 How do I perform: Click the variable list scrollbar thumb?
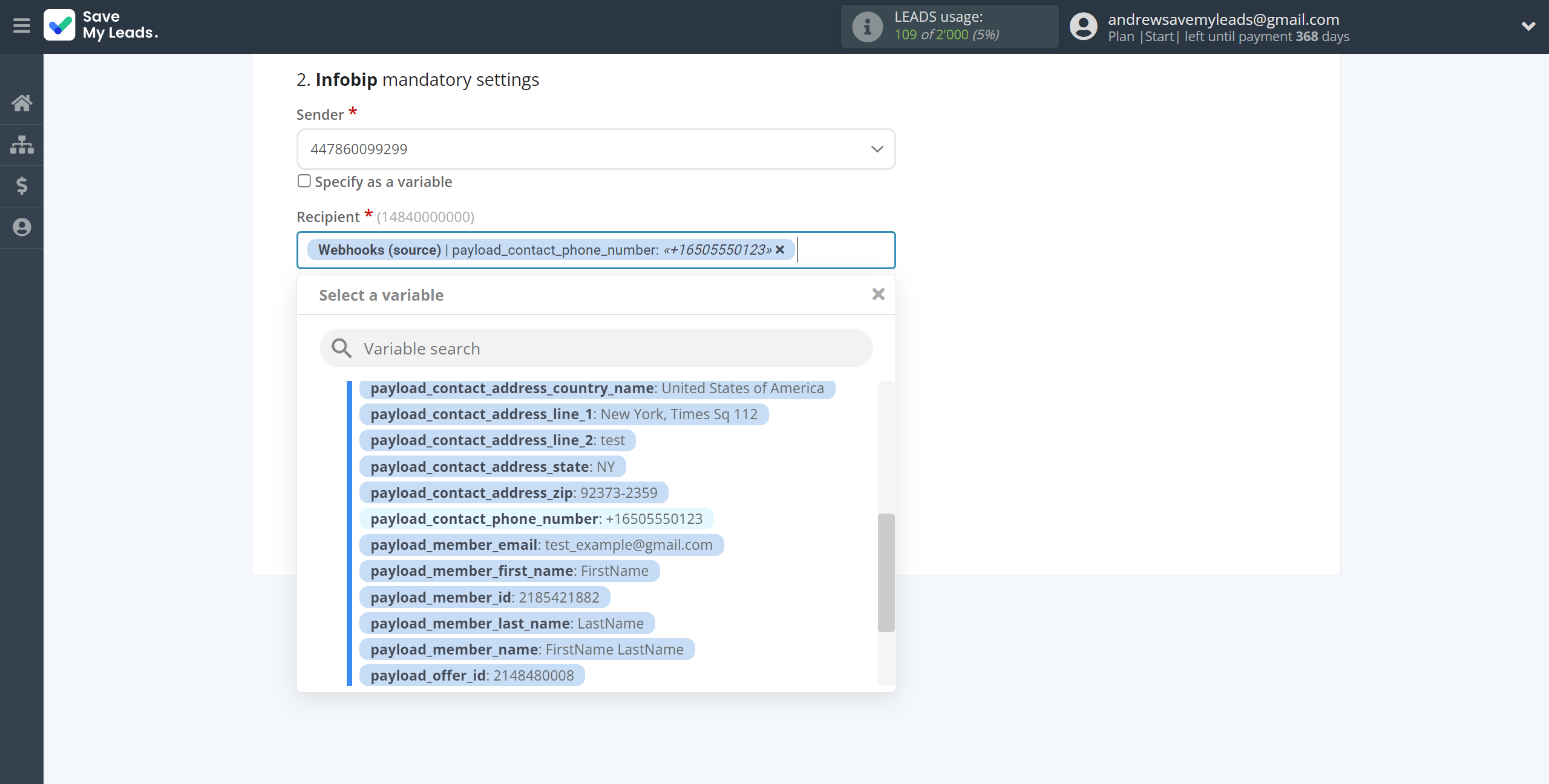(x=886, y=572)
